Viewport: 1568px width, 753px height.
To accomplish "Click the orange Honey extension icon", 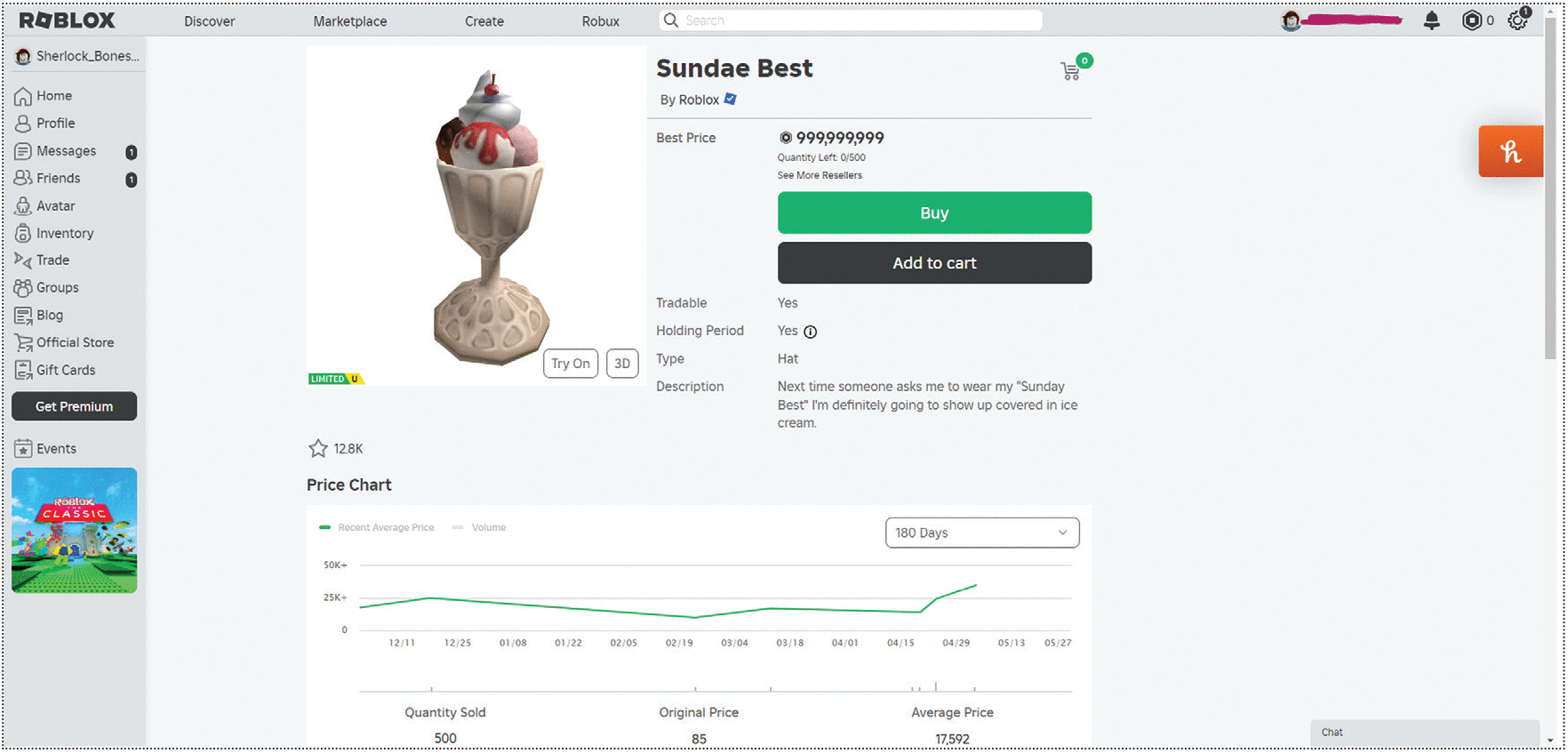I will 1510,152.
